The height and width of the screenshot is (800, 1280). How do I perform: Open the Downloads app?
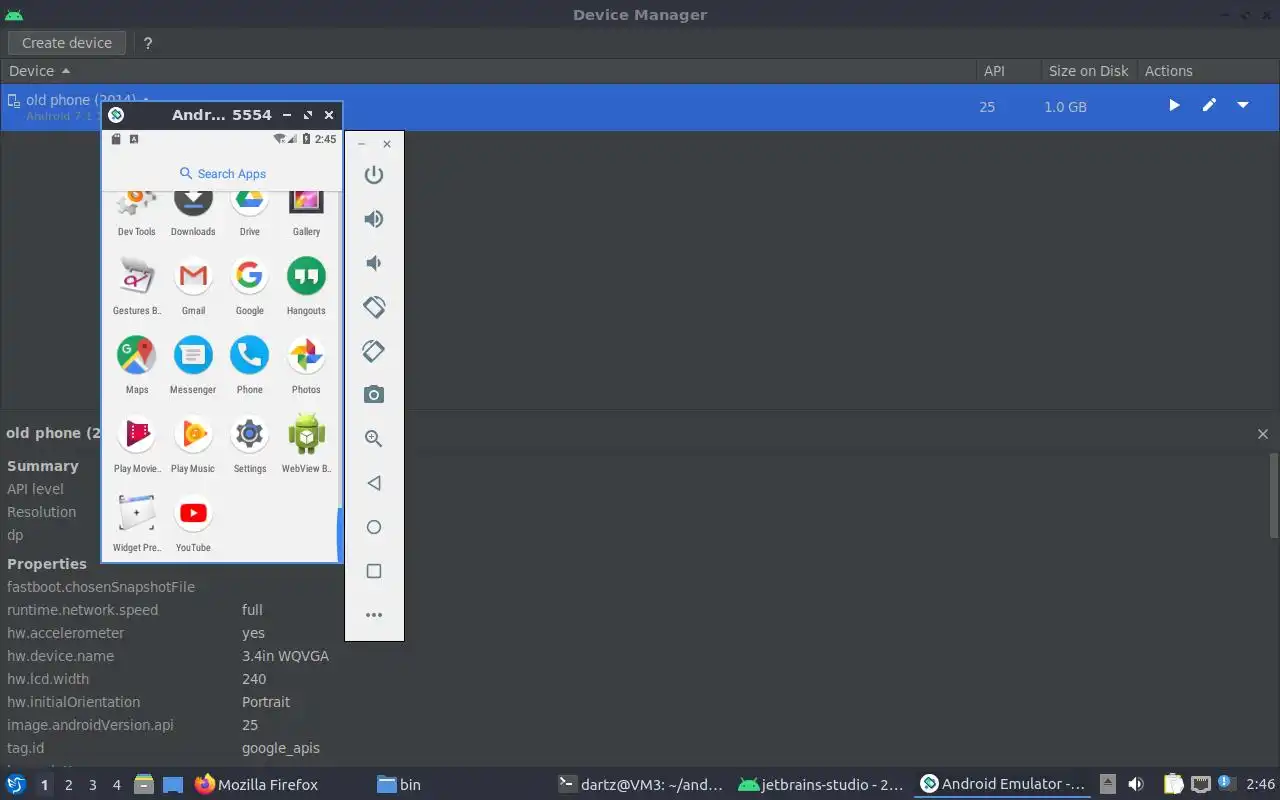tap(193, 212)
